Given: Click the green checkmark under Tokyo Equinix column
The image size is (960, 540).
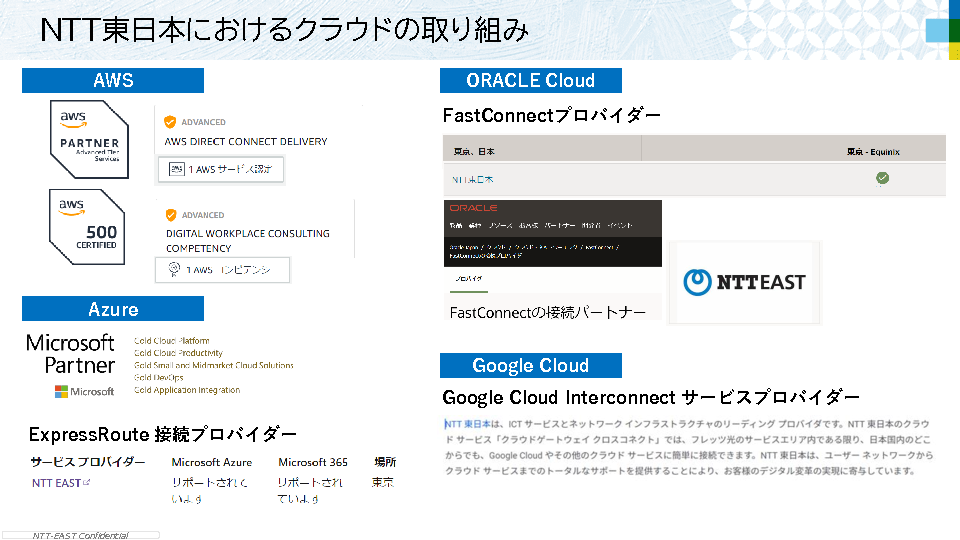Looking at the screenshot, I should [882, 179].
